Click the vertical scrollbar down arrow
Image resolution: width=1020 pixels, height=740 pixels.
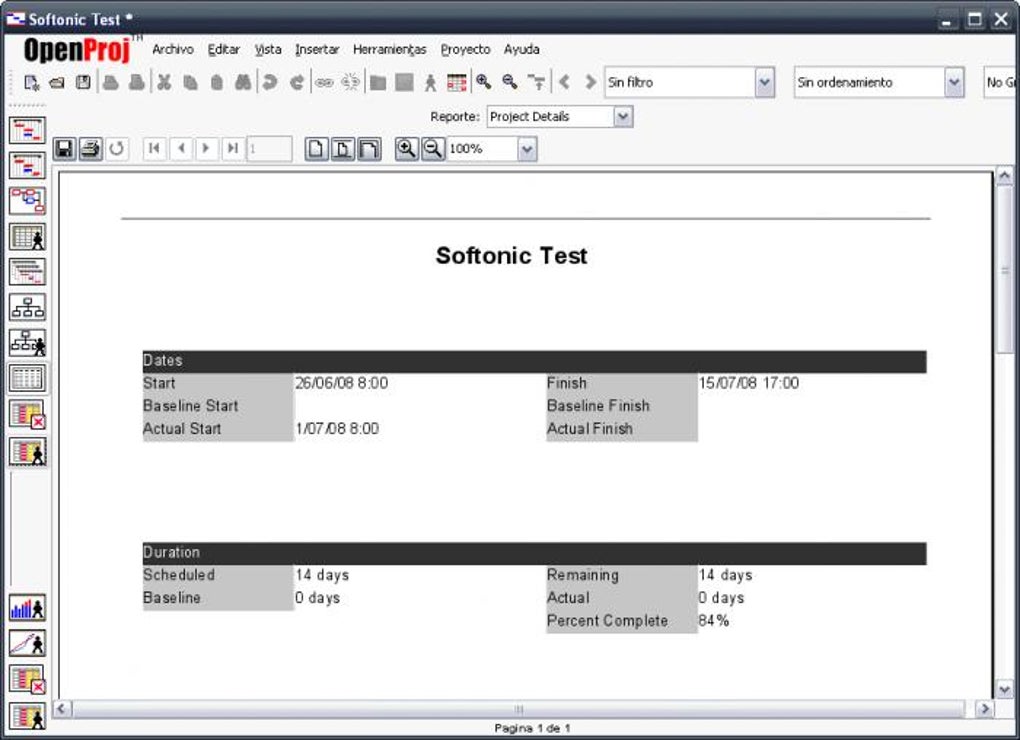pos(1004,688)
